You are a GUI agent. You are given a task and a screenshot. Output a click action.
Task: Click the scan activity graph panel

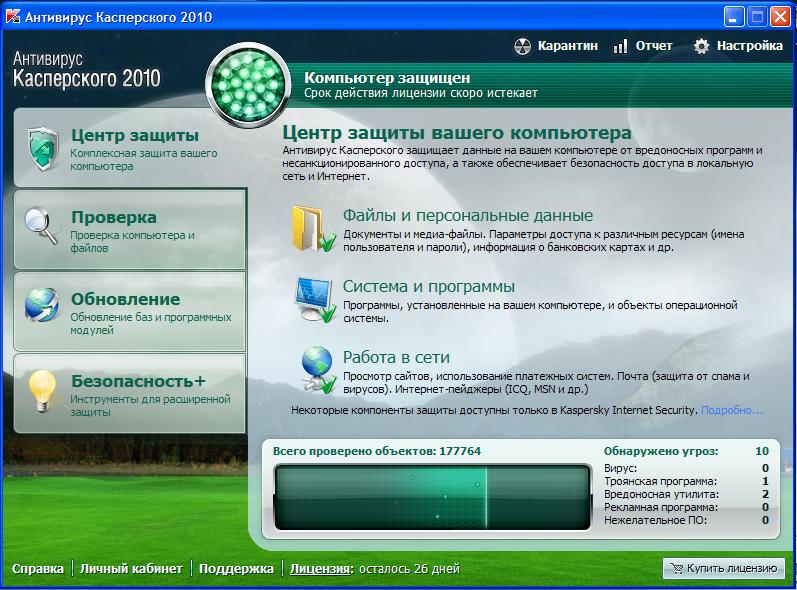point(432,498)
